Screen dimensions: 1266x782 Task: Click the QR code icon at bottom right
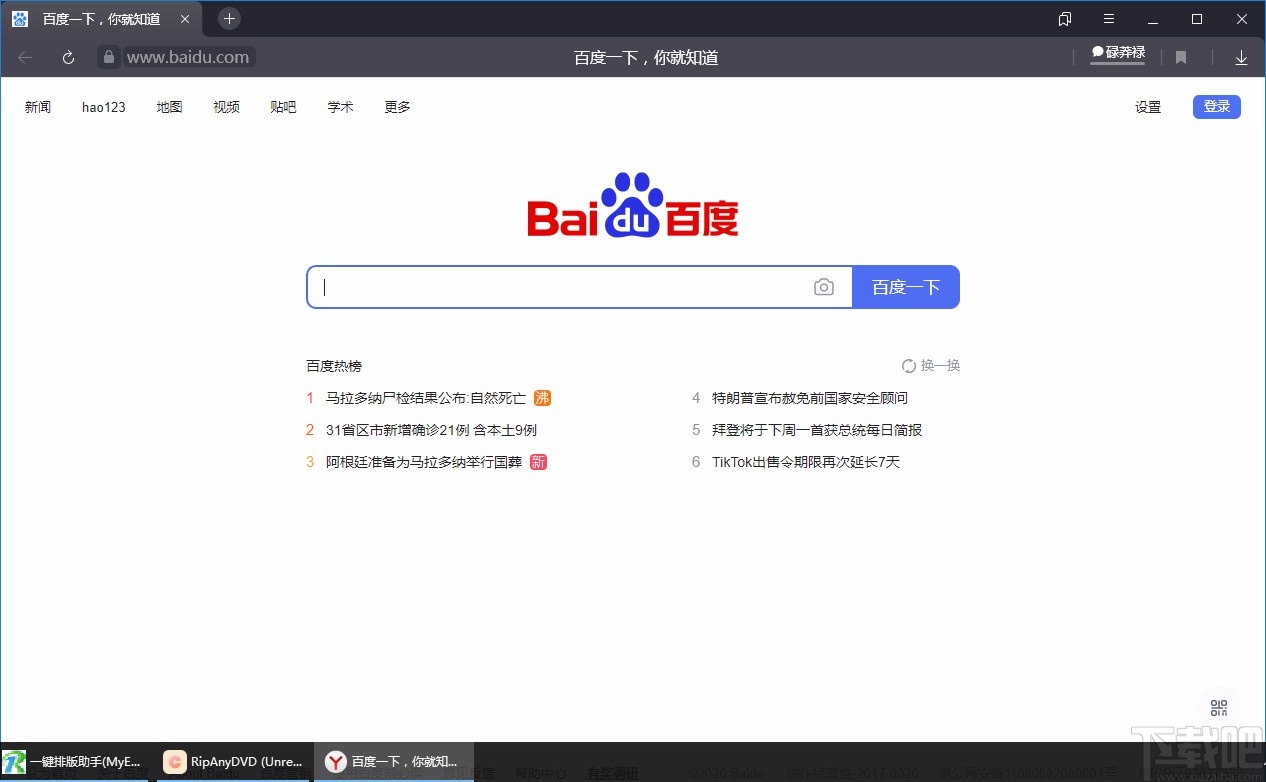(x=1217, y=706)
